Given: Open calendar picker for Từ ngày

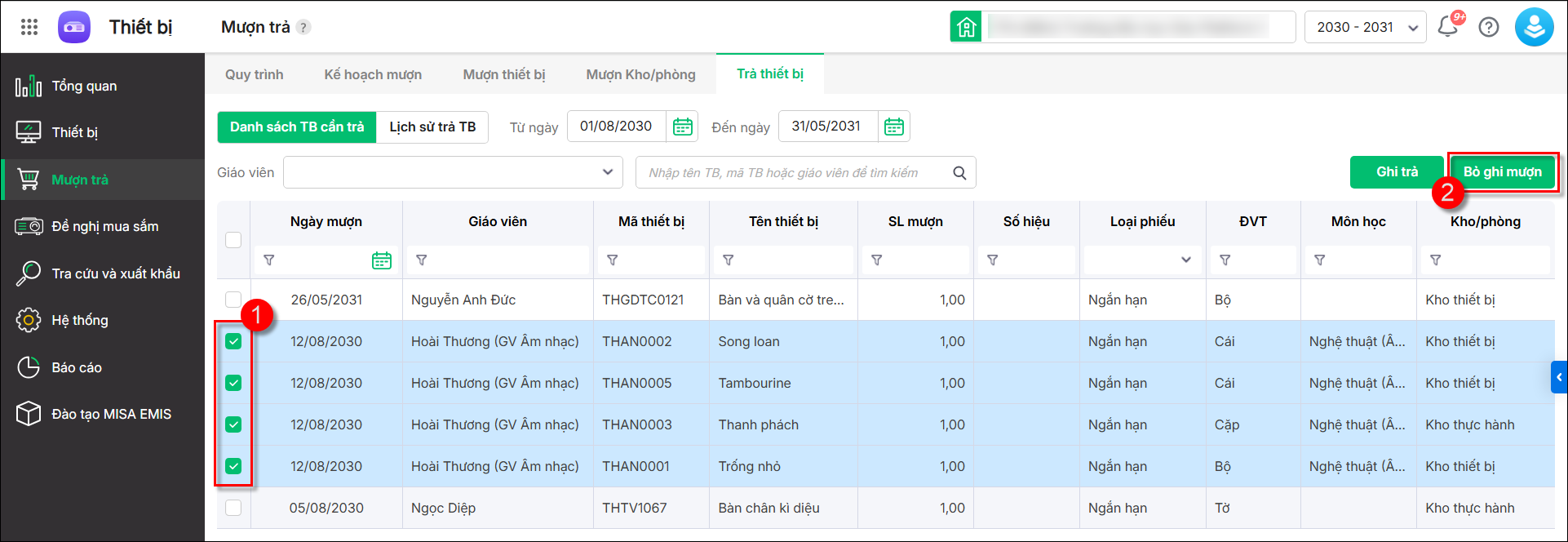Looking at the screenshot, I should tap(683, 127).
